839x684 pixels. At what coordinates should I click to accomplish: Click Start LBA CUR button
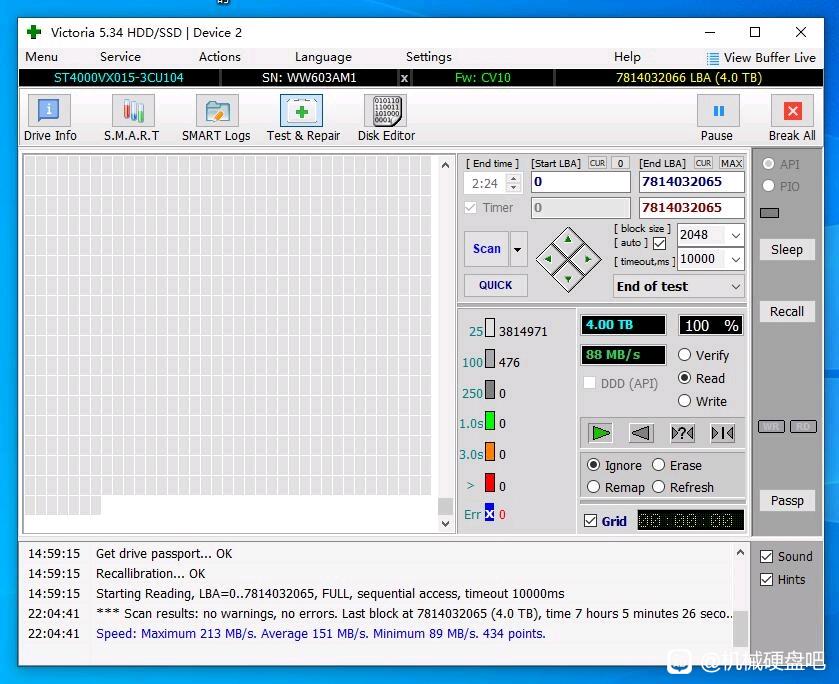597,163
